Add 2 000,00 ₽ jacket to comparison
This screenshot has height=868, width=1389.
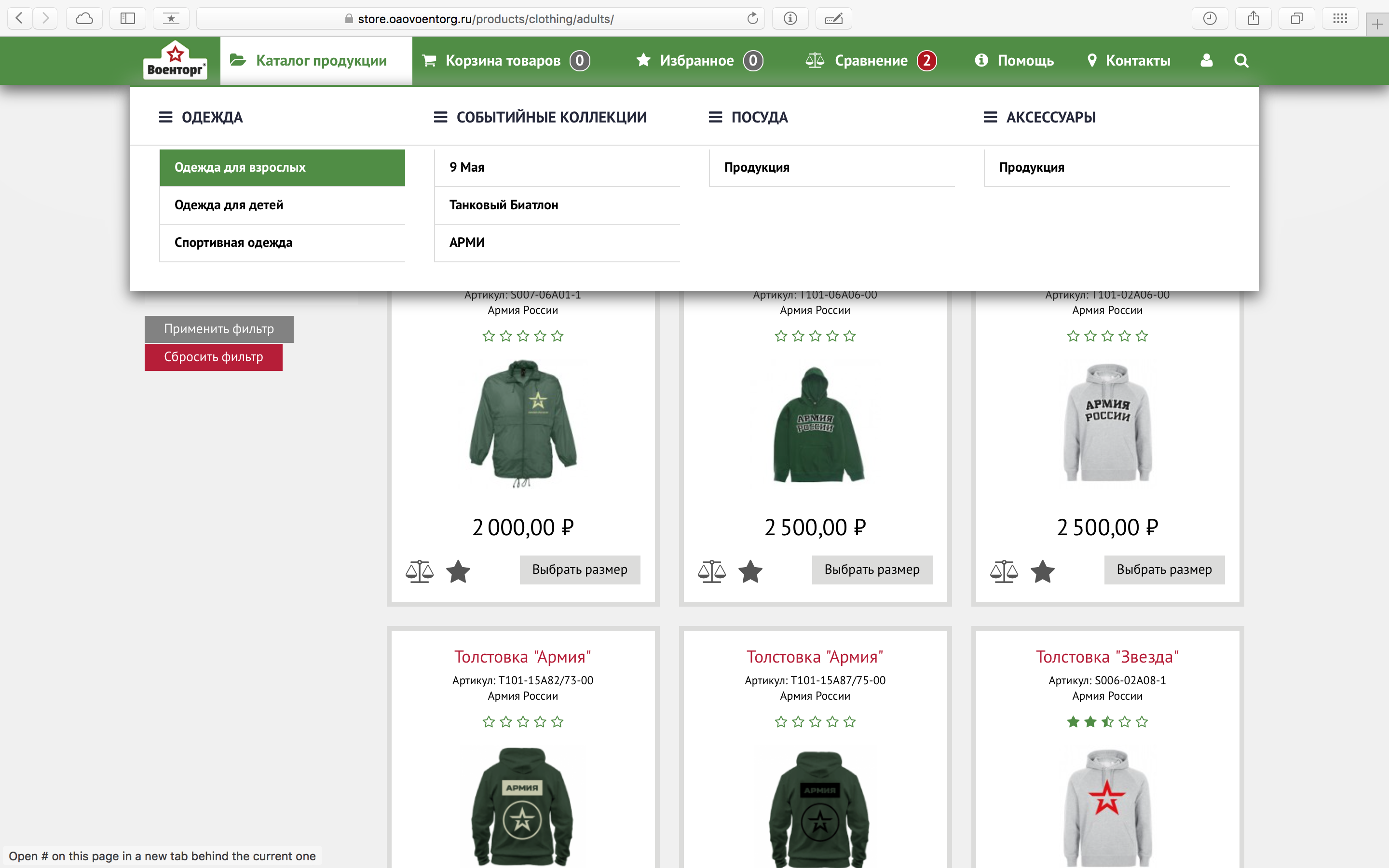[420, 571]
